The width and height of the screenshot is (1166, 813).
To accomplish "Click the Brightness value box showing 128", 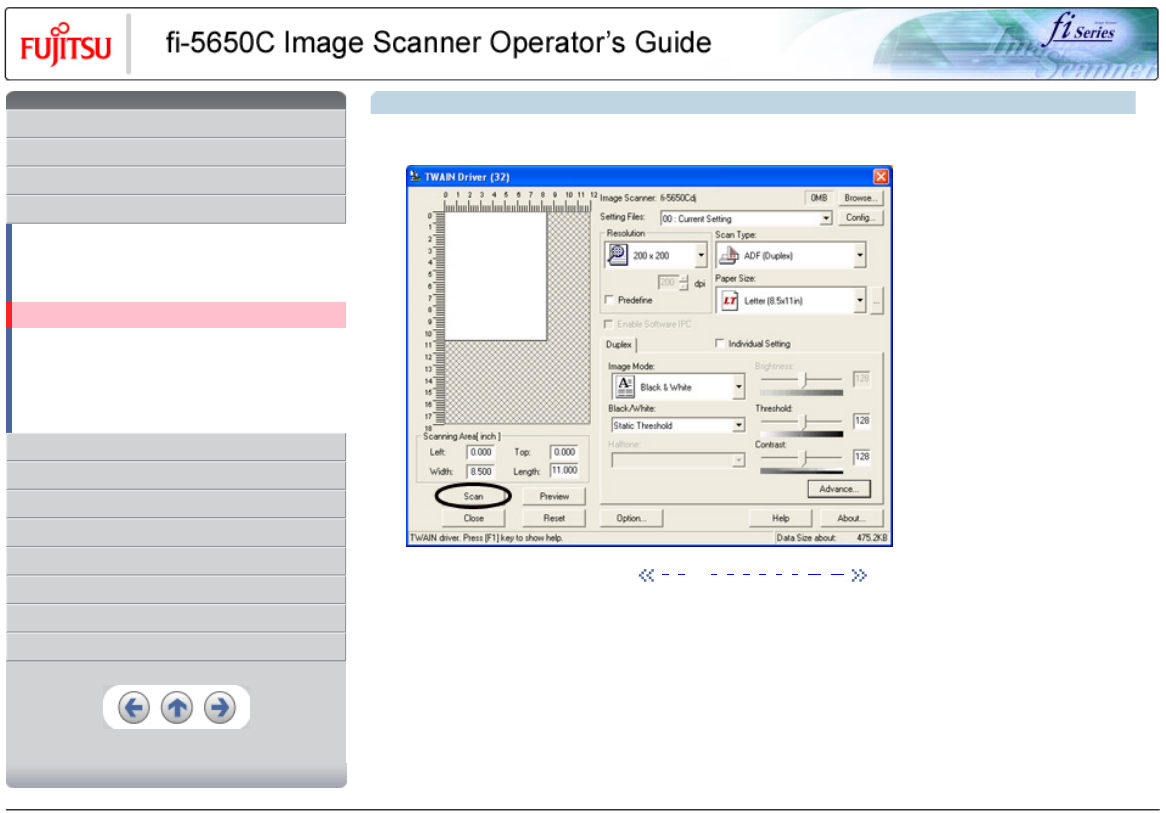I will 862,379.
